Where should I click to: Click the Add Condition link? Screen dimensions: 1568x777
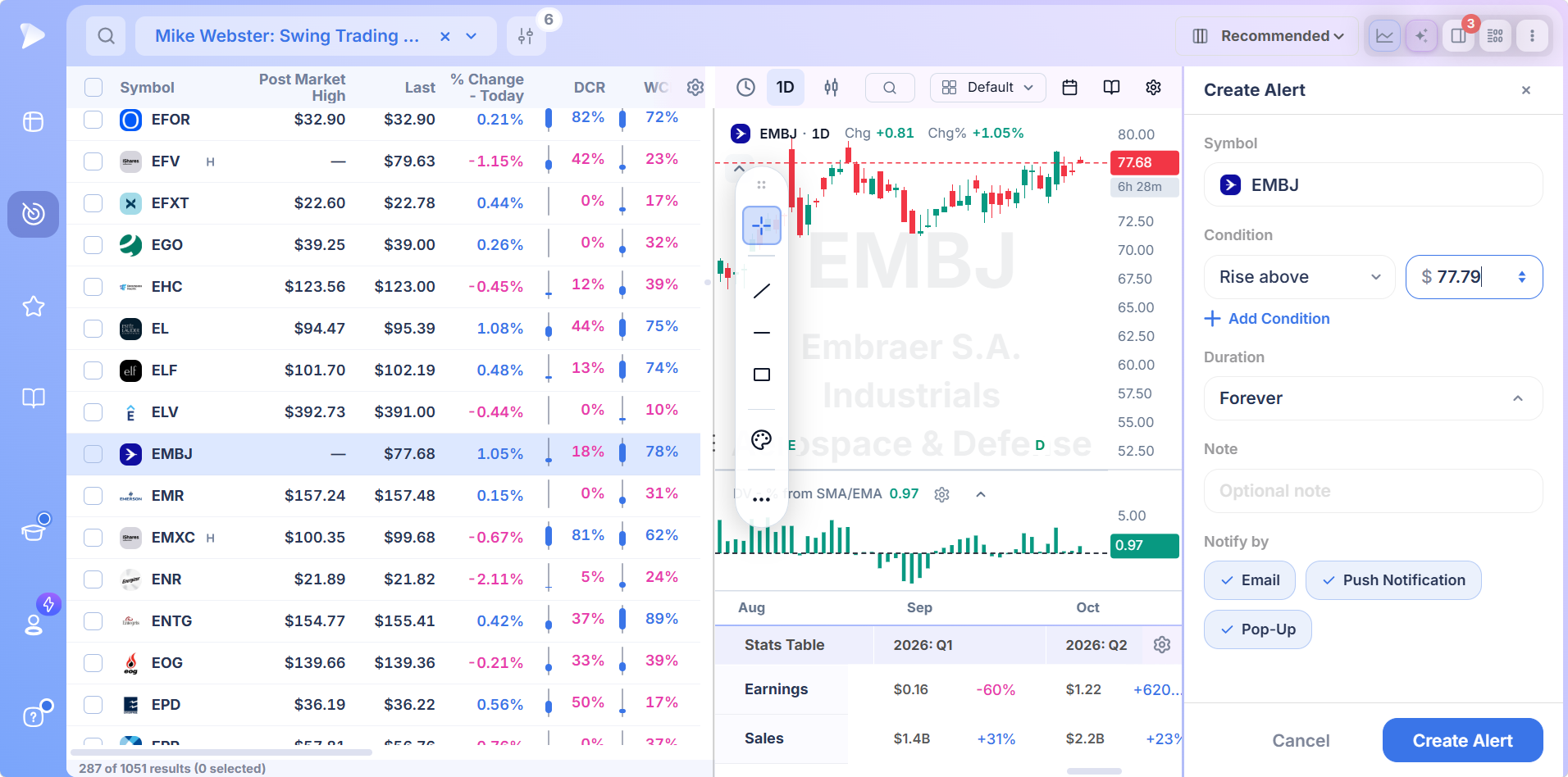1267,319
